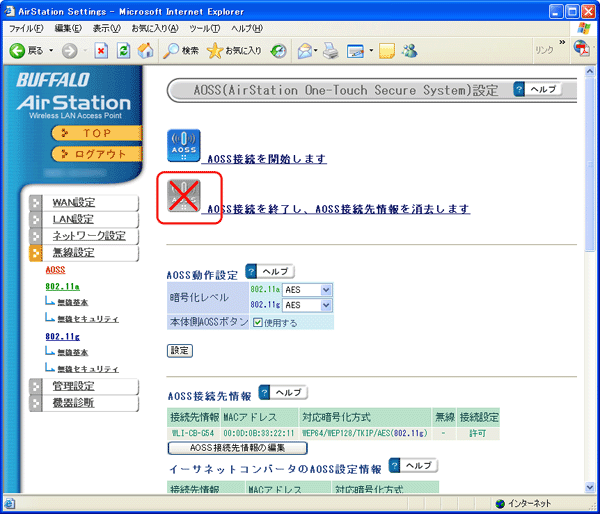Click the PDF convert toolbar icon

581,48
